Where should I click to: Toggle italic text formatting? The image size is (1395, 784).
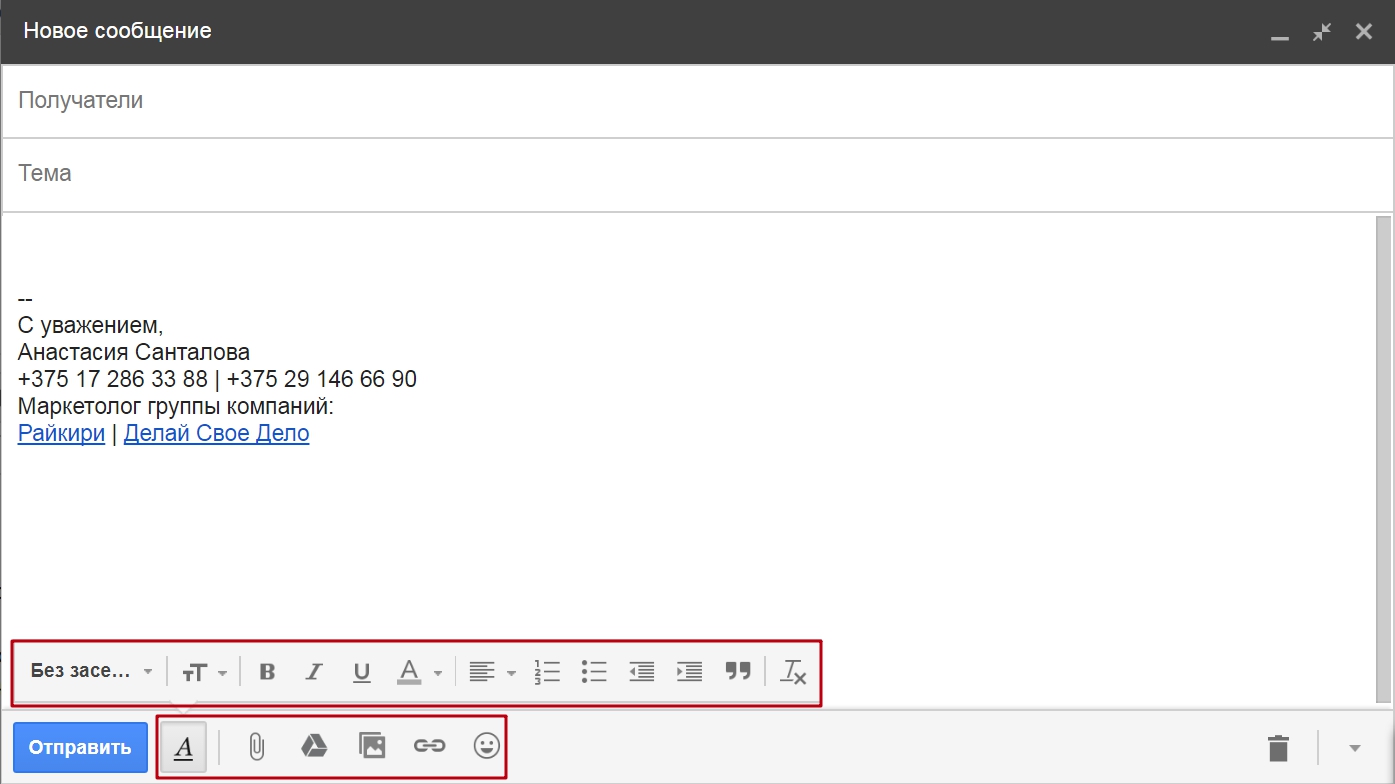tap(314, 672)
